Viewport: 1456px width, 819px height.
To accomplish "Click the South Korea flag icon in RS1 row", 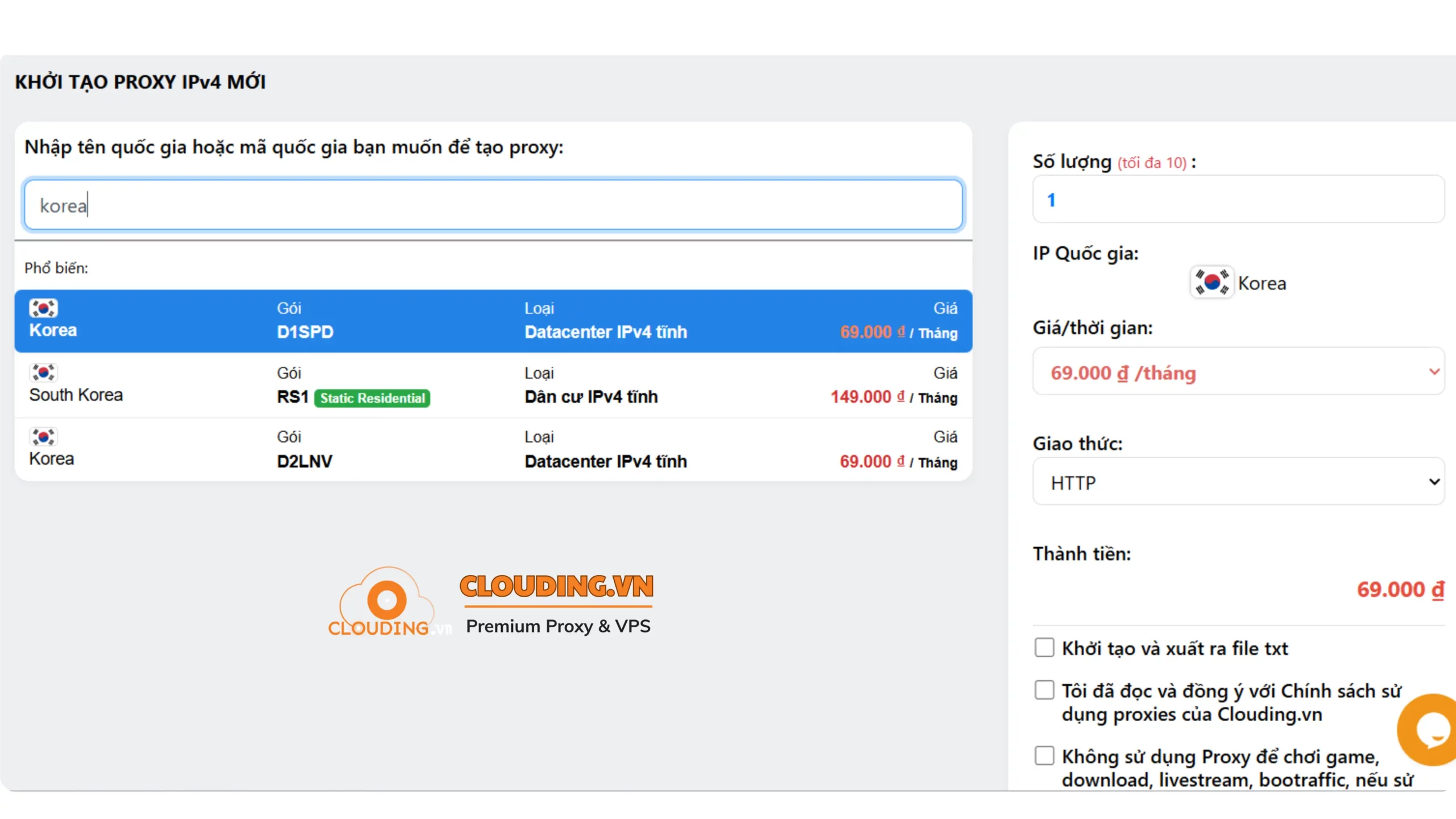I will (43, 373).
